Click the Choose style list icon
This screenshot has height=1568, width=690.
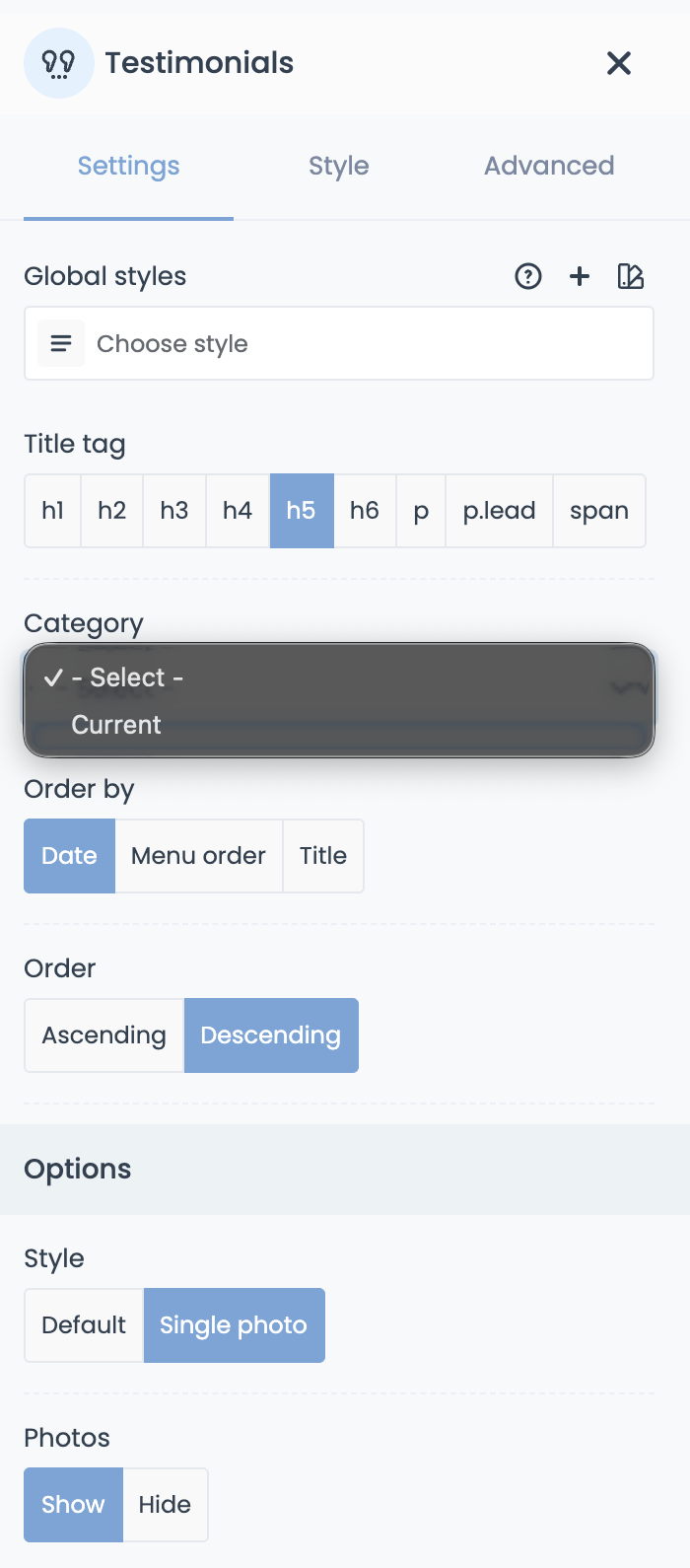[61, 344]
